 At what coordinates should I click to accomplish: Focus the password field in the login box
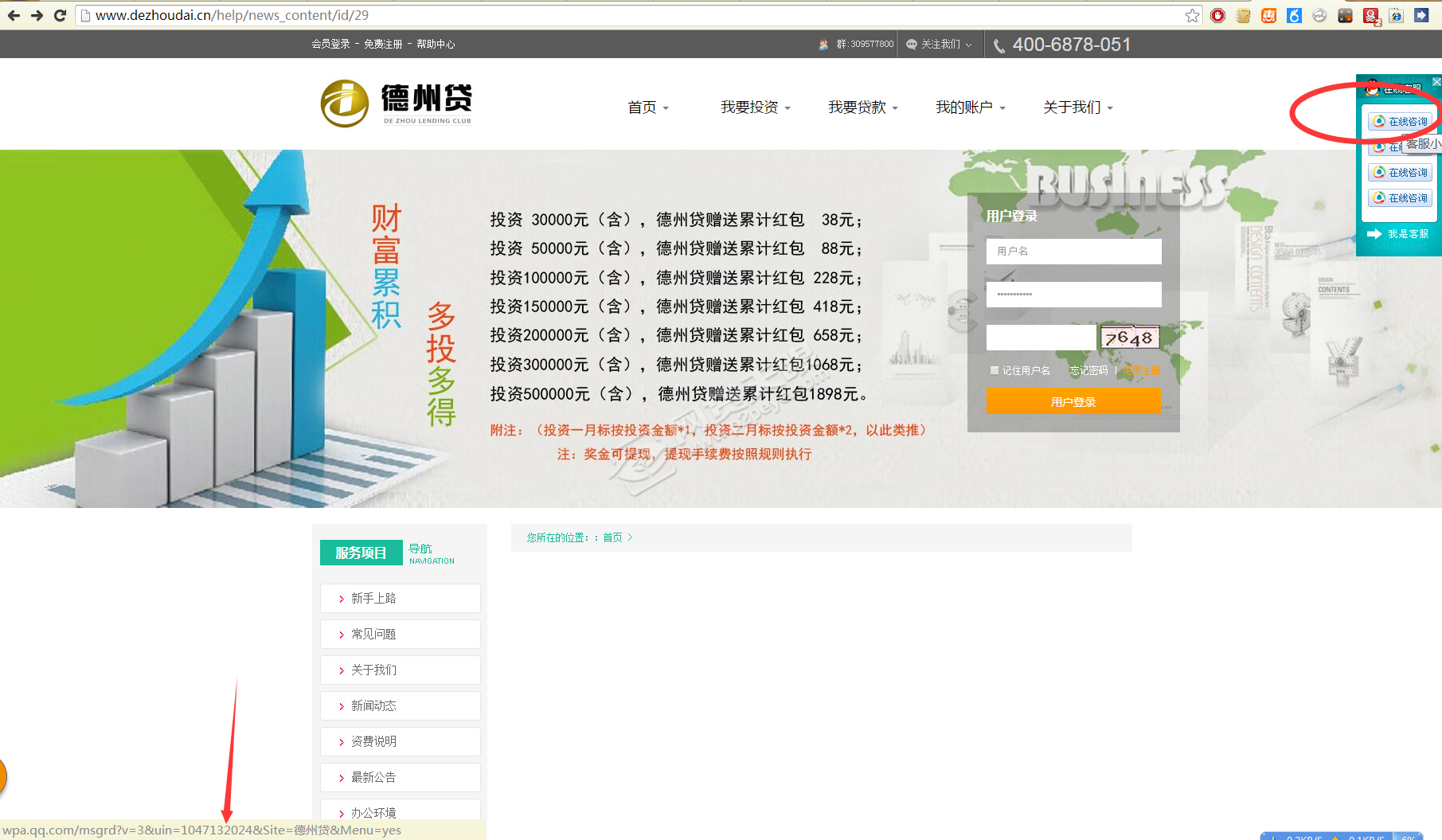coord(1073,295)
